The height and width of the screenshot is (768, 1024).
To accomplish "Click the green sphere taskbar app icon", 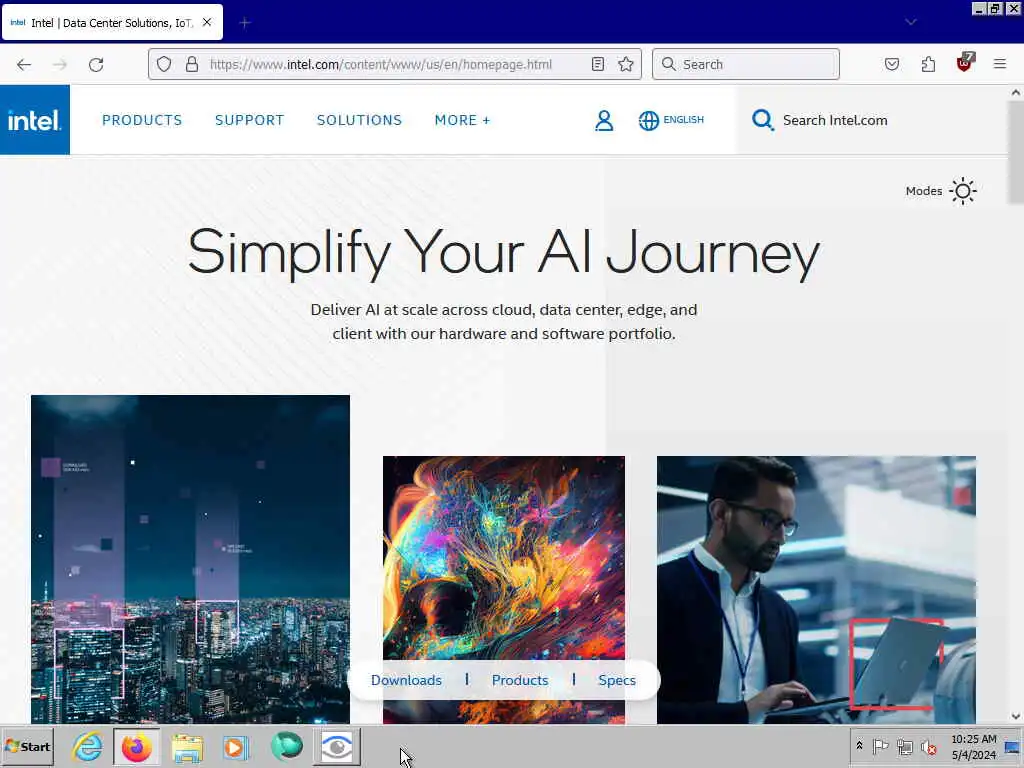I will coord(287,746).
